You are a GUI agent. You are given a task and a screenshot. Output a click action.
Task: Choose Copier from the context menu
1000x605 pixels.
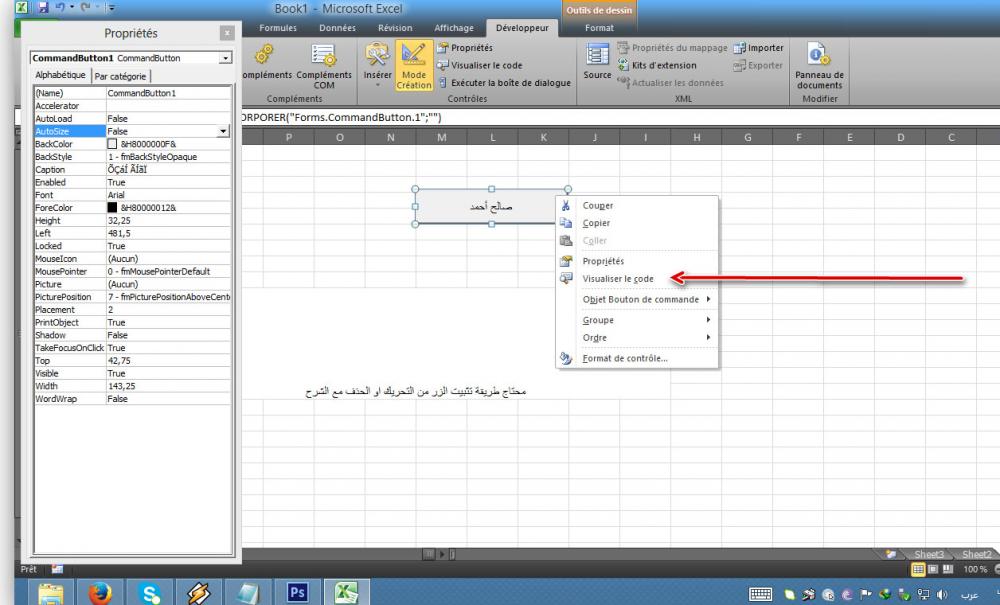(637, 223)
